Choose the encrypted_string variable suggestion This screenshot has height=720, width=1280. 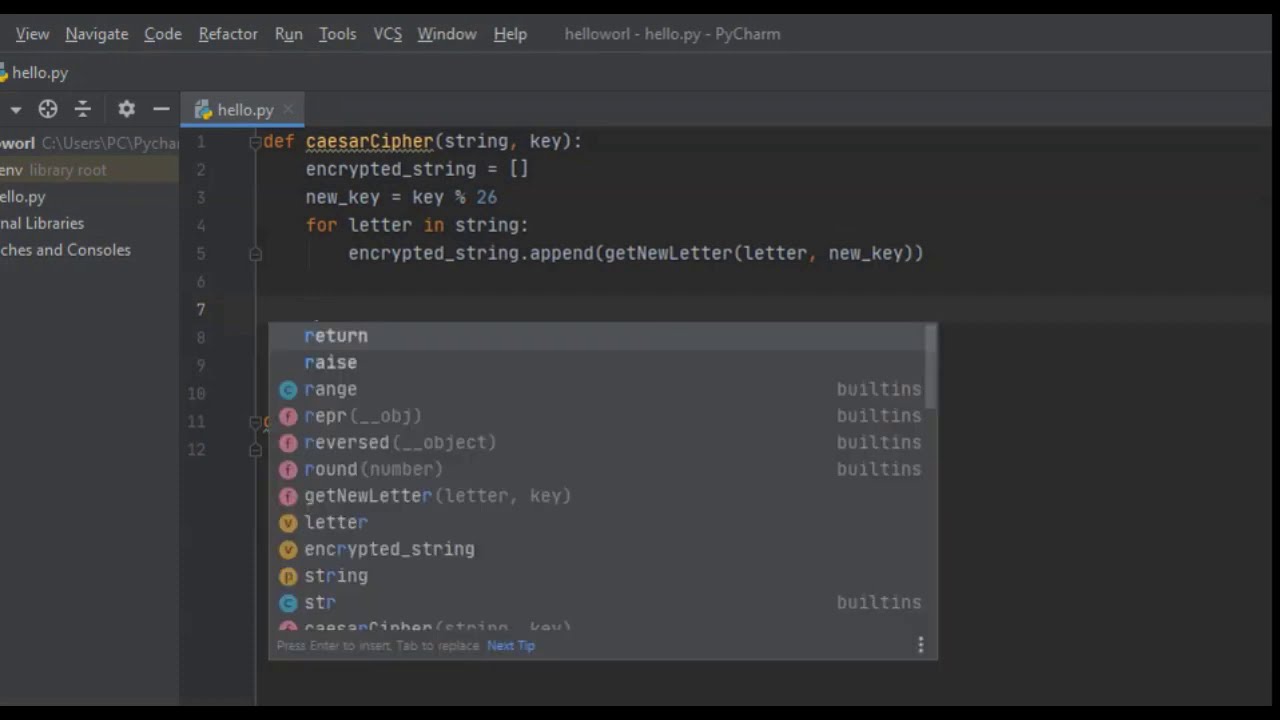[596, 549]
